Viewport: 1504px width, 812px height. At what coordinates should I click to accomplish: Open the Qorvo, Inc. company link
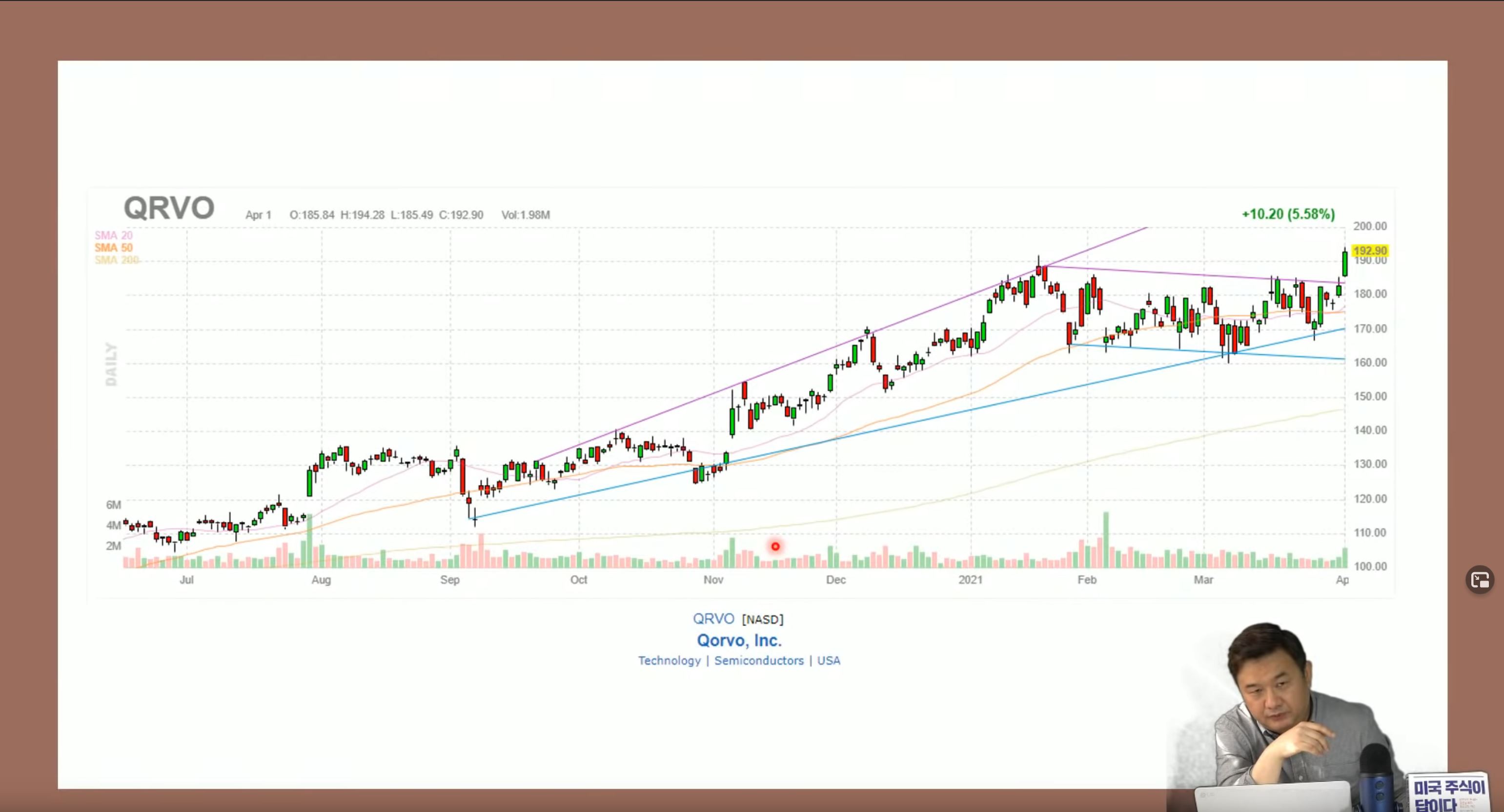[x=738, y=640]
